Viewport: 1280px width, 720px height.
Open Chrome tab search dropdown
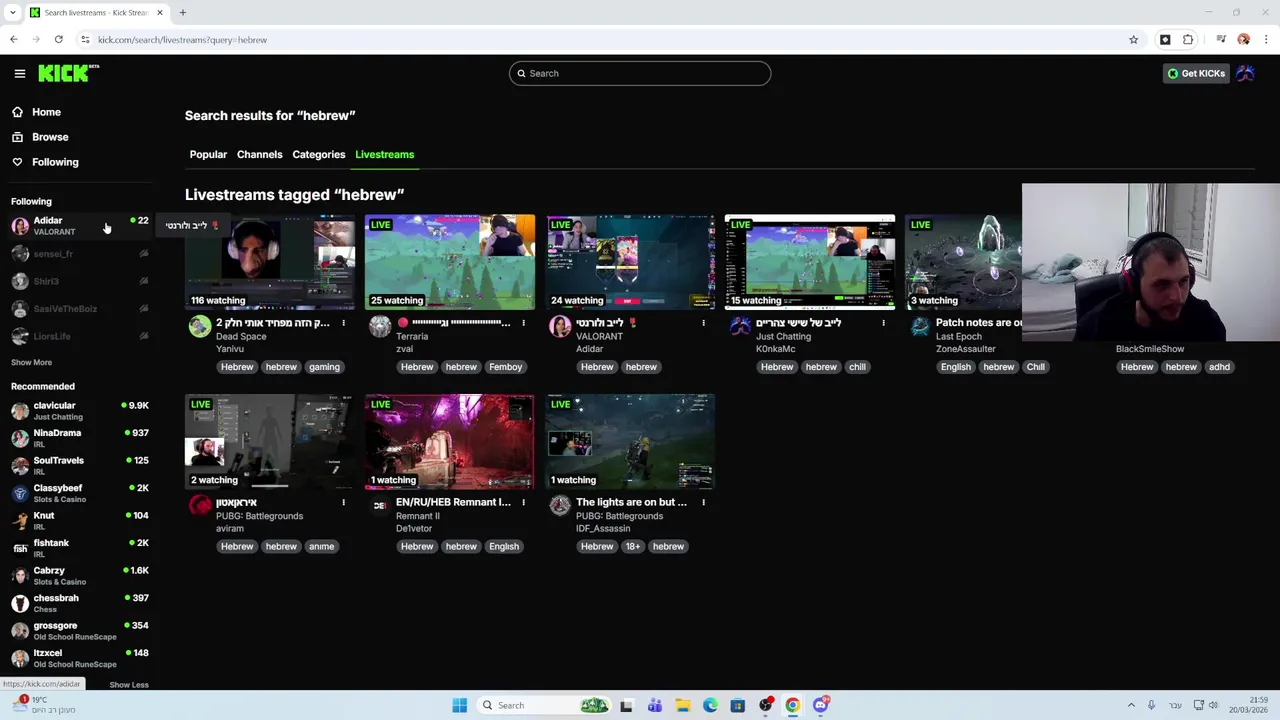[x=12, y=13]
